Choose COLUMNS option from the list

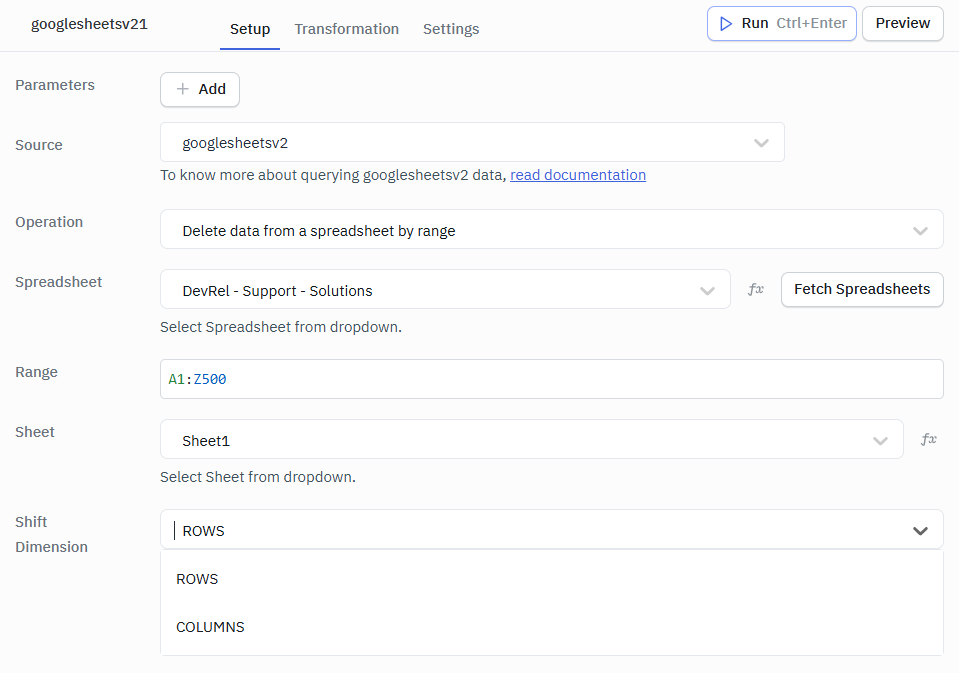(210, 627)
